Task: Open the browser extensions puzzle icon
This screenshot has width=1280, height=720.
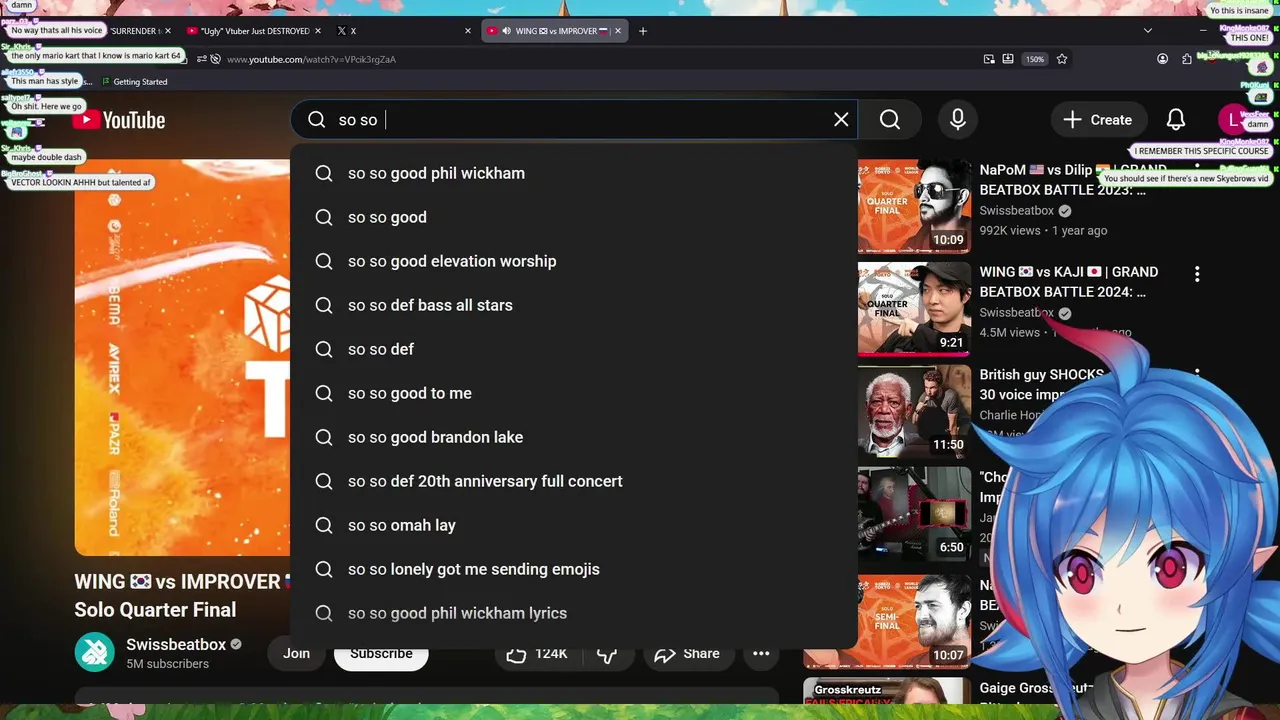Action: tap(1187, 59)
